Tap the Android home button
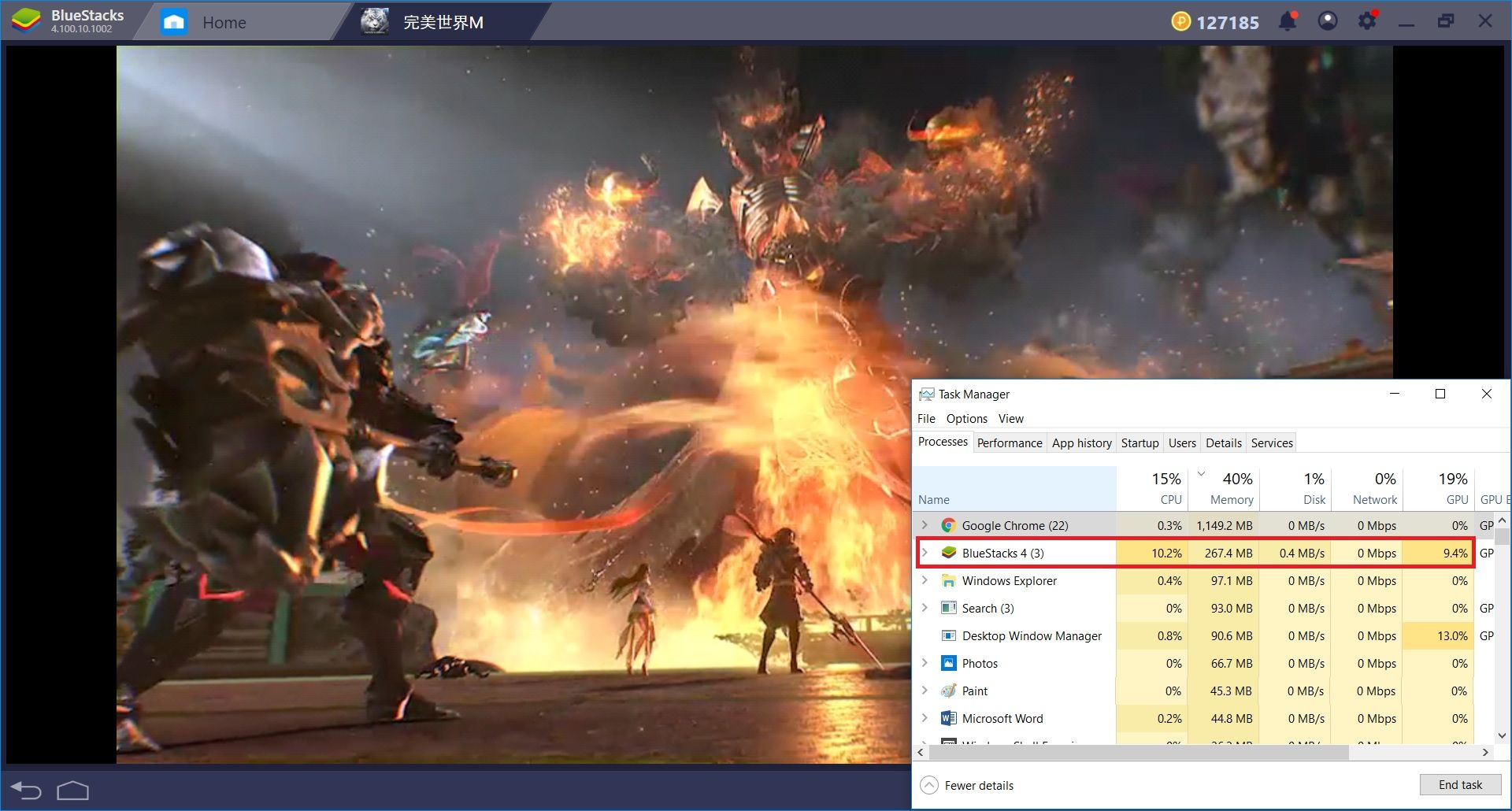Image resolution: width=1512 pixels, height=811 pixels. (x=72, y=790)
